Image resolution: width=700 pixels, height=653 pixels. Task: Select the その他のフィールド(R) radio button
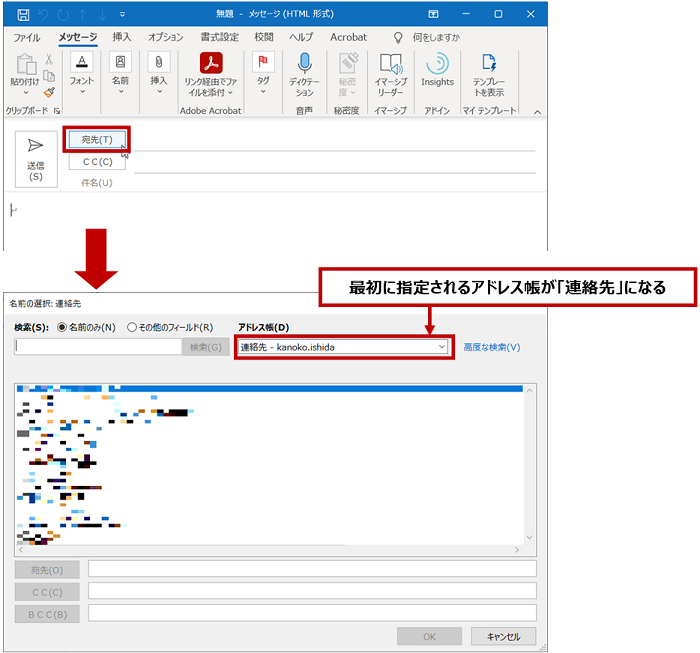point(132,327)
